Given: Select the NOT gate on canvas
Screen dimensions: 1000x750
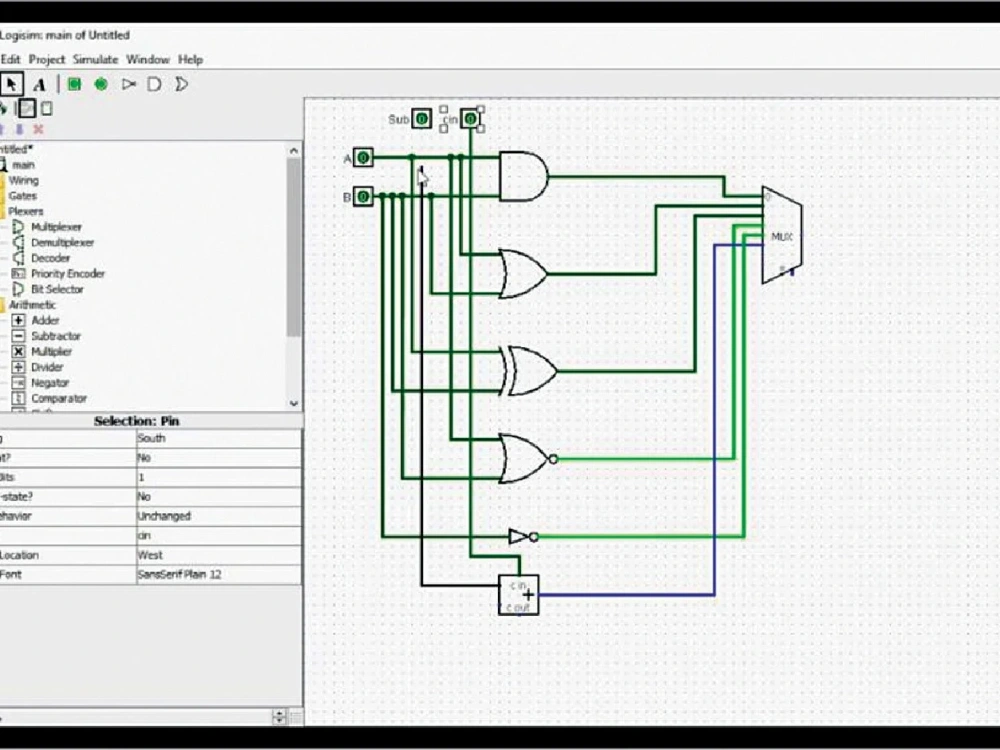Looking at the screenshot, I should [524, 537].
